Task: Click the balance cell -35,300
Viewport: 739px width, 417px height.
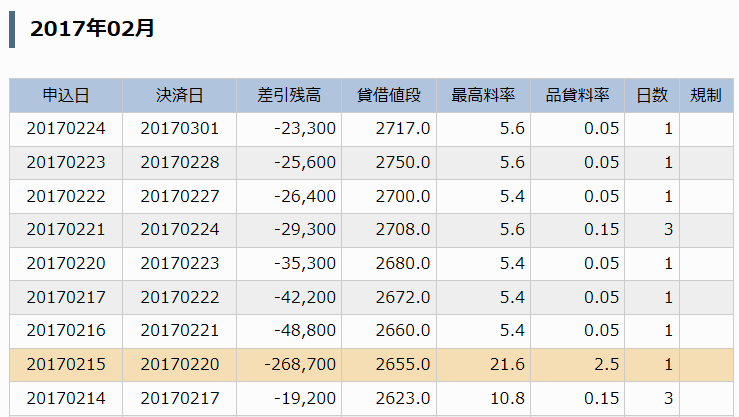Action: coord(305,263)
